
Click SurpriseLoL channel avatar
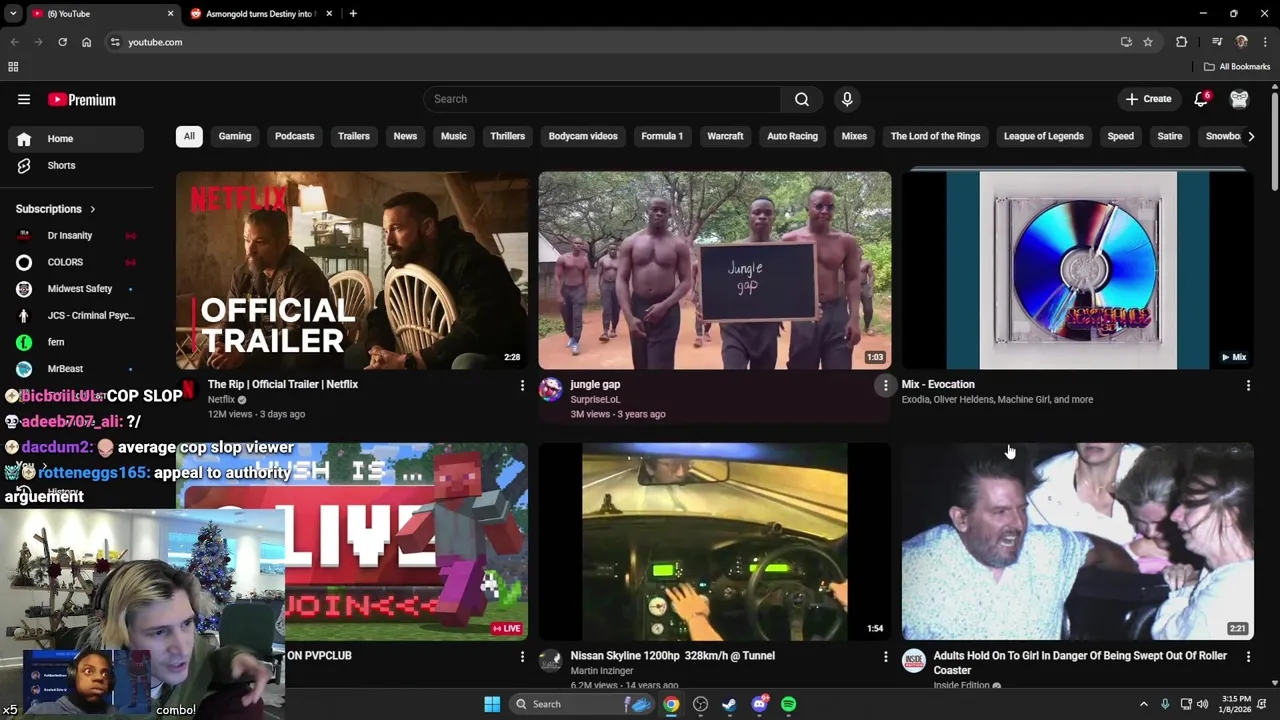point(550,389)
